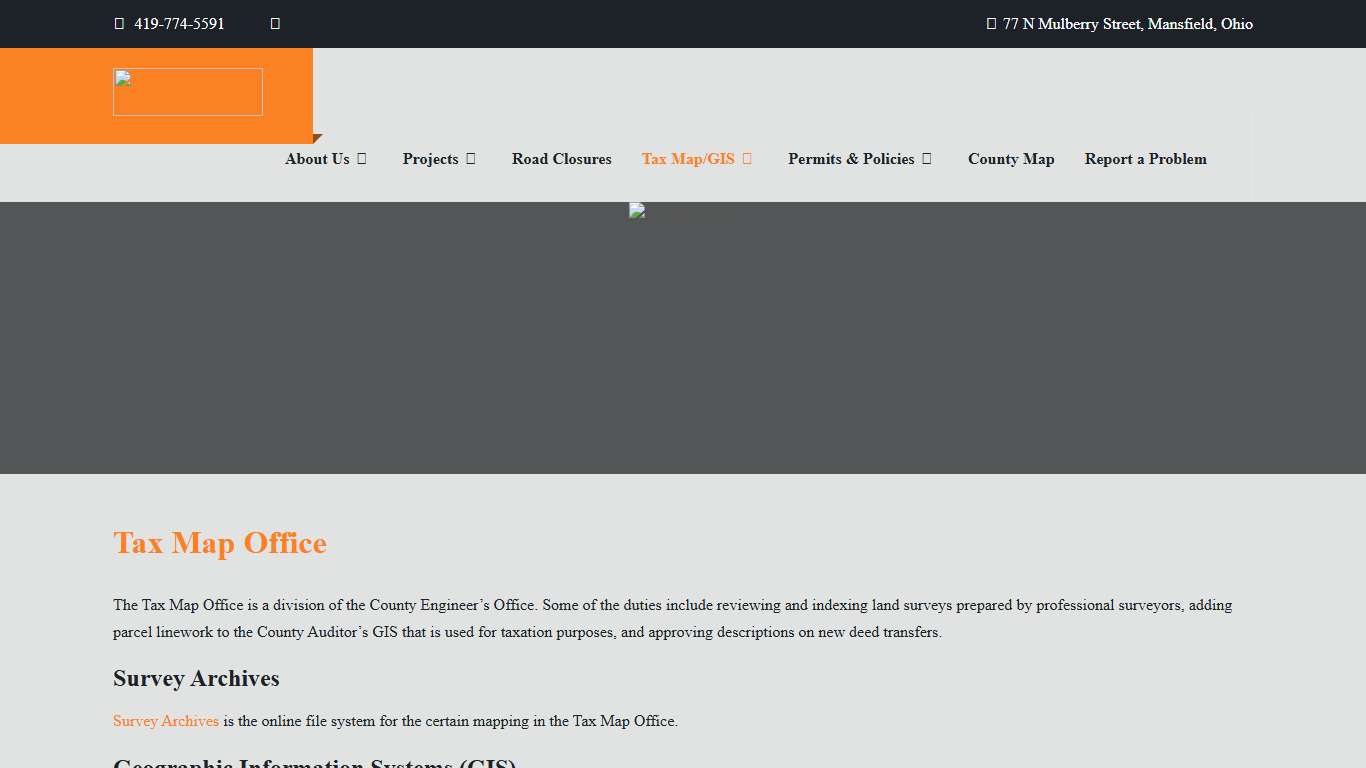Open the Projects menu item
Image resolution: width=1366 pixels, height=768 pixels.
click(x=430, y=159)
